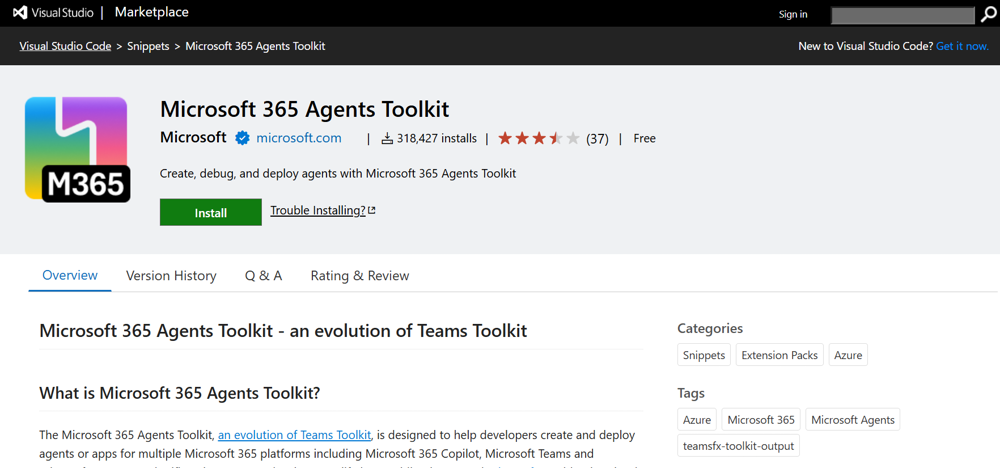Open 'an evolution of Teams Toolkit' link
The width and height of the screenshot is (1000, 468).
coord(295,435)
